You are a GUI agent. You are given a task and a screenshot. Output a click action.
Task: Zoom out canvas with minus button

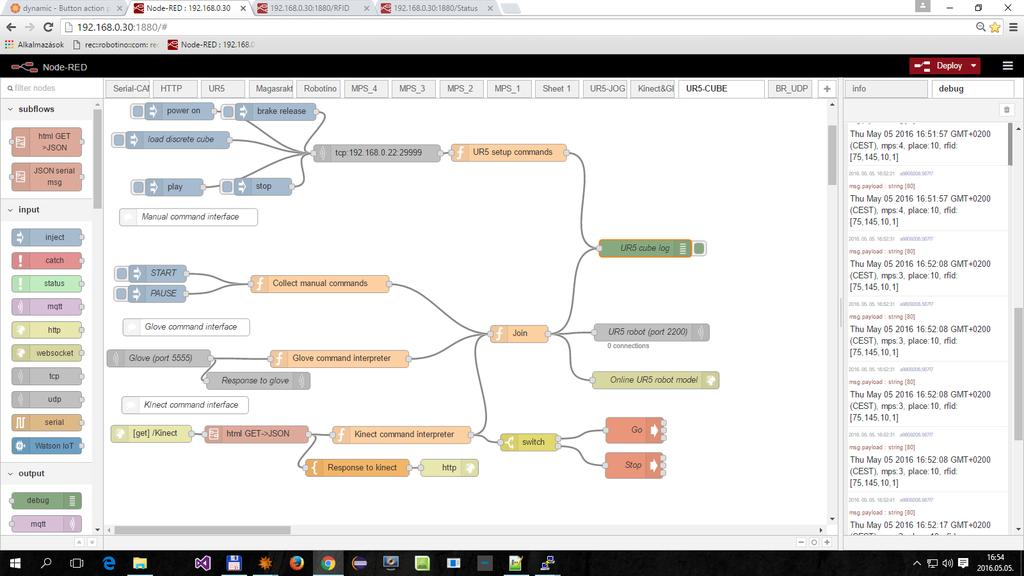tap(801, 542)
